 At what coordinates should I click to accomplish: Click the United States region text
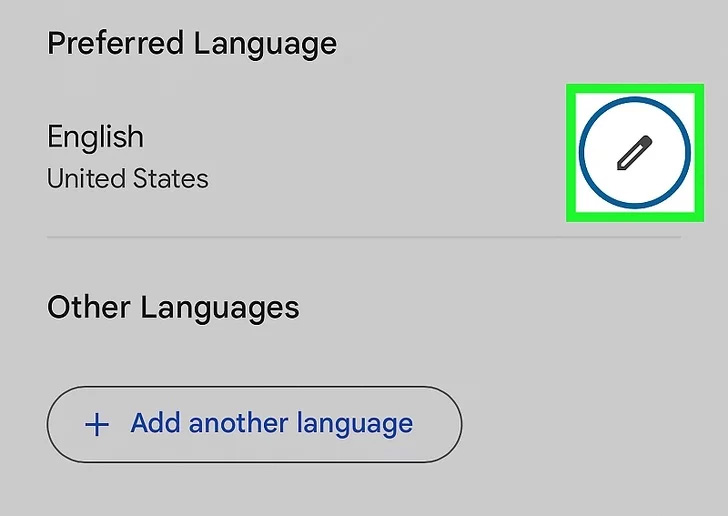coord(128,179)
